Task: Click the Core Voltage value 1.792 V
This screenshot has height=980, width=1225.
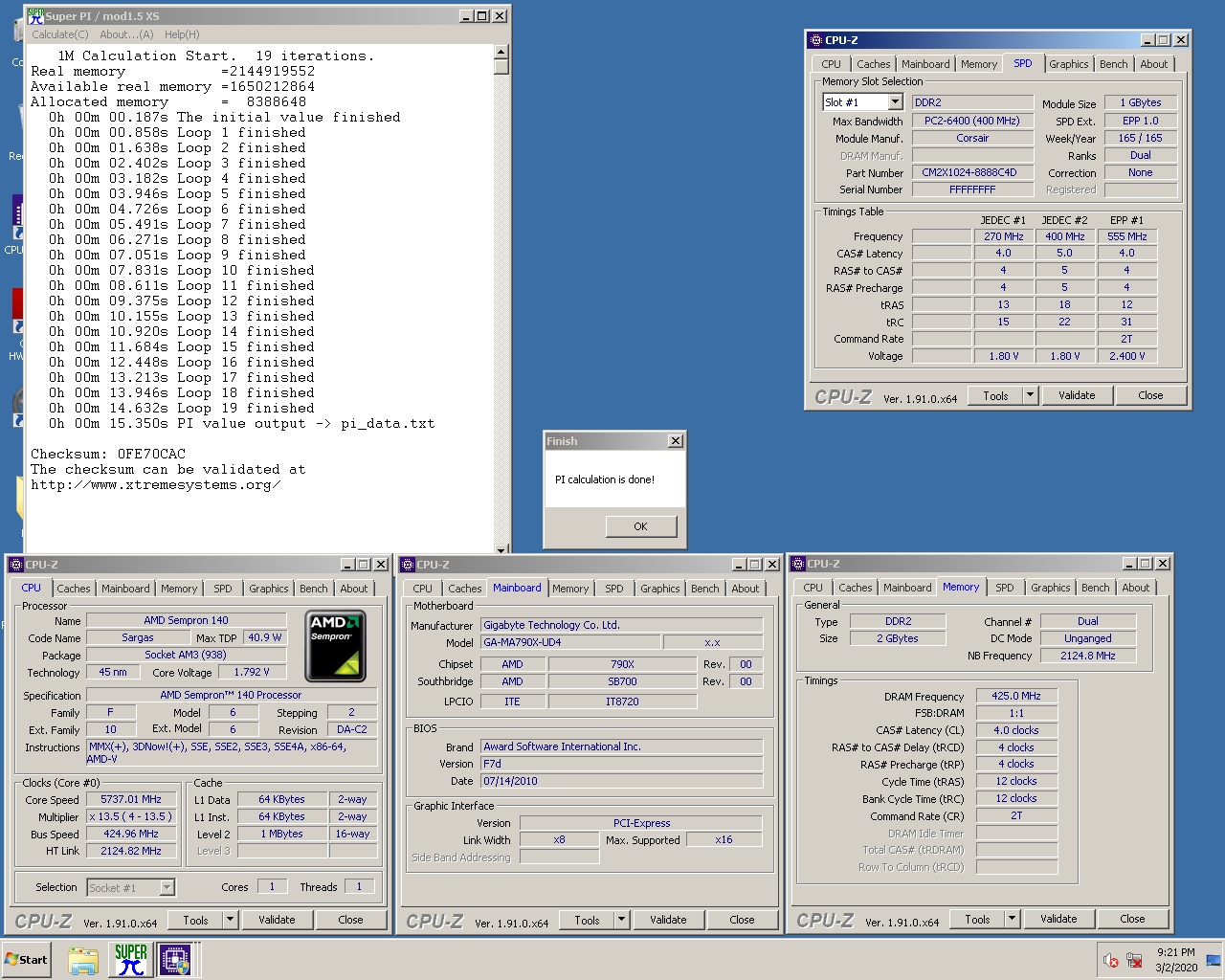Action: click(252, 672)
